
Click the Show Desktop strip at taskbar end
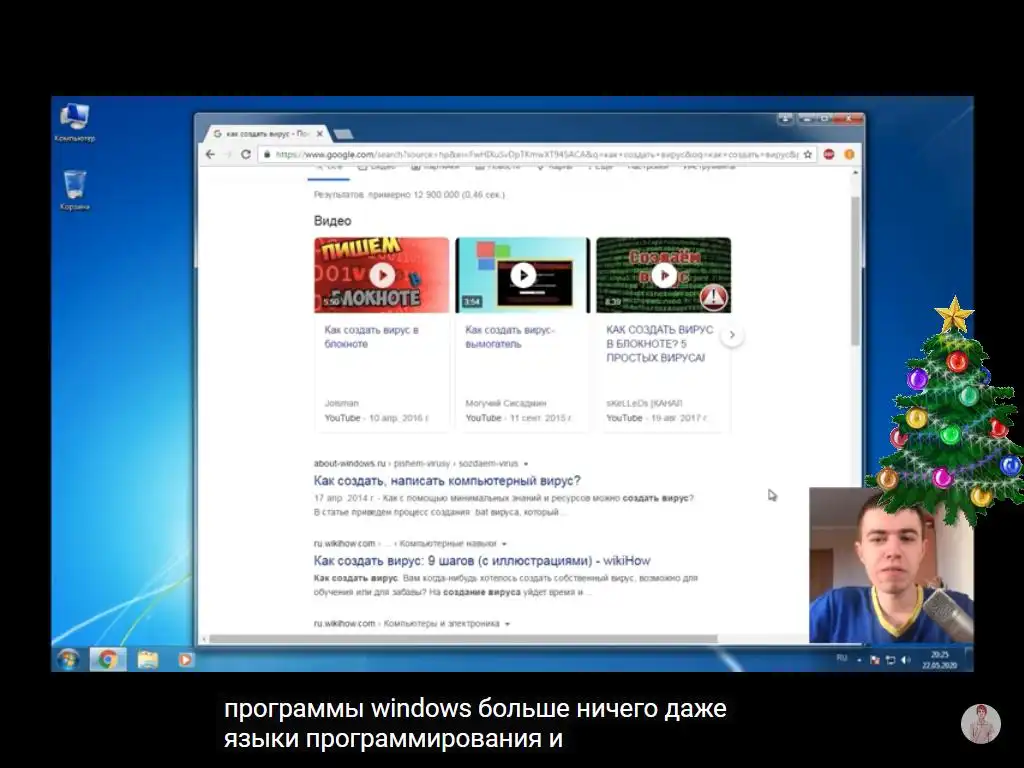969,660
